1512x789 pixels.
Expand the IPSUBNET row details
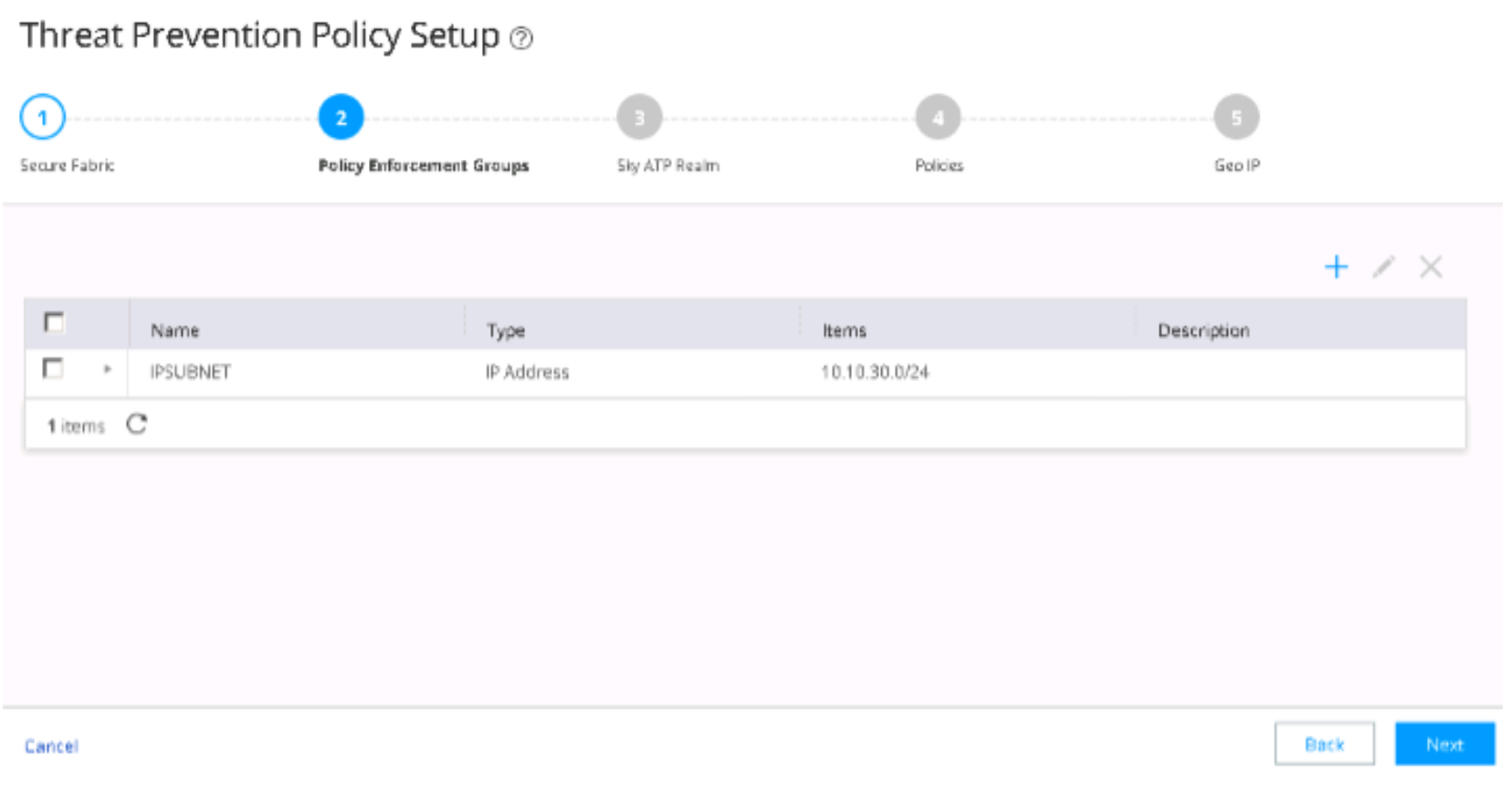(107, 370)
